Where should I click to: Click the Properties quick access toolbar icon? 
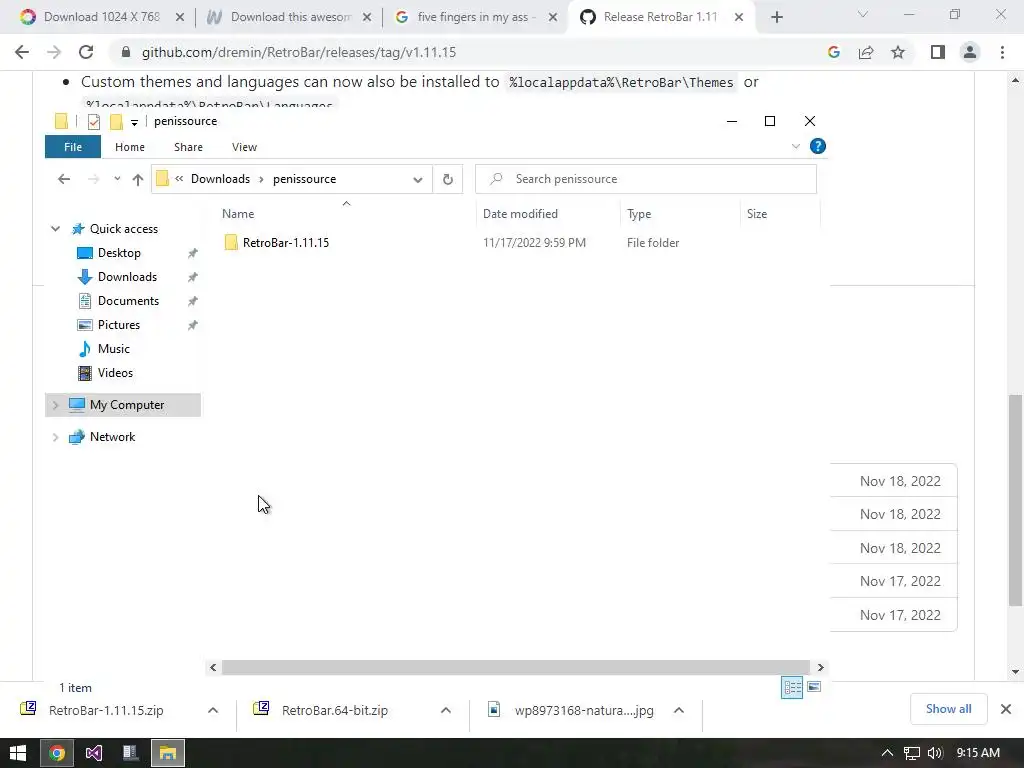(x=94, y=121)
